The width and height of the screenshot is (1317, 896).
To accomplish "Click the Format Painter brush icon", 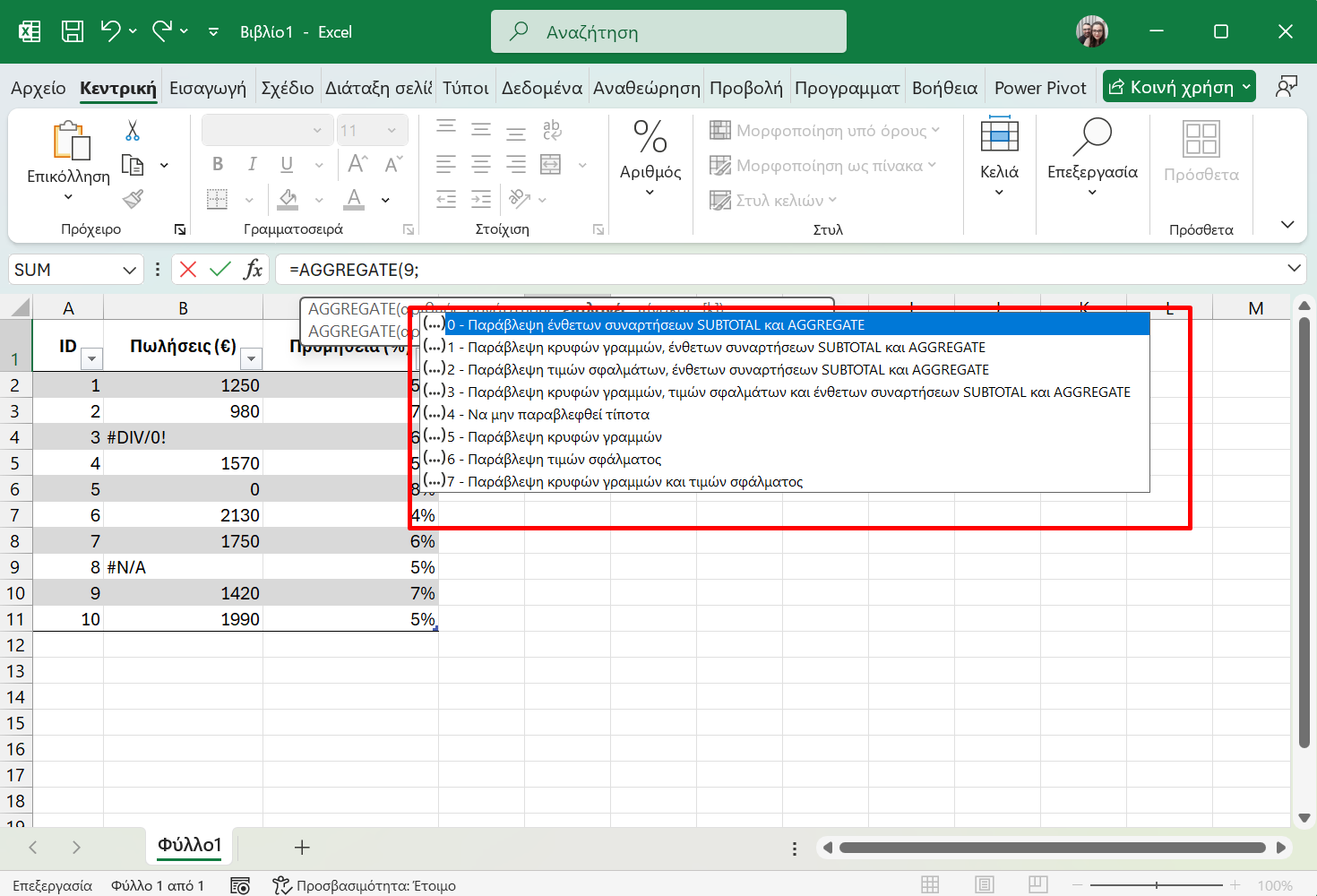I will pyautogui.click(x=133, y=199).
